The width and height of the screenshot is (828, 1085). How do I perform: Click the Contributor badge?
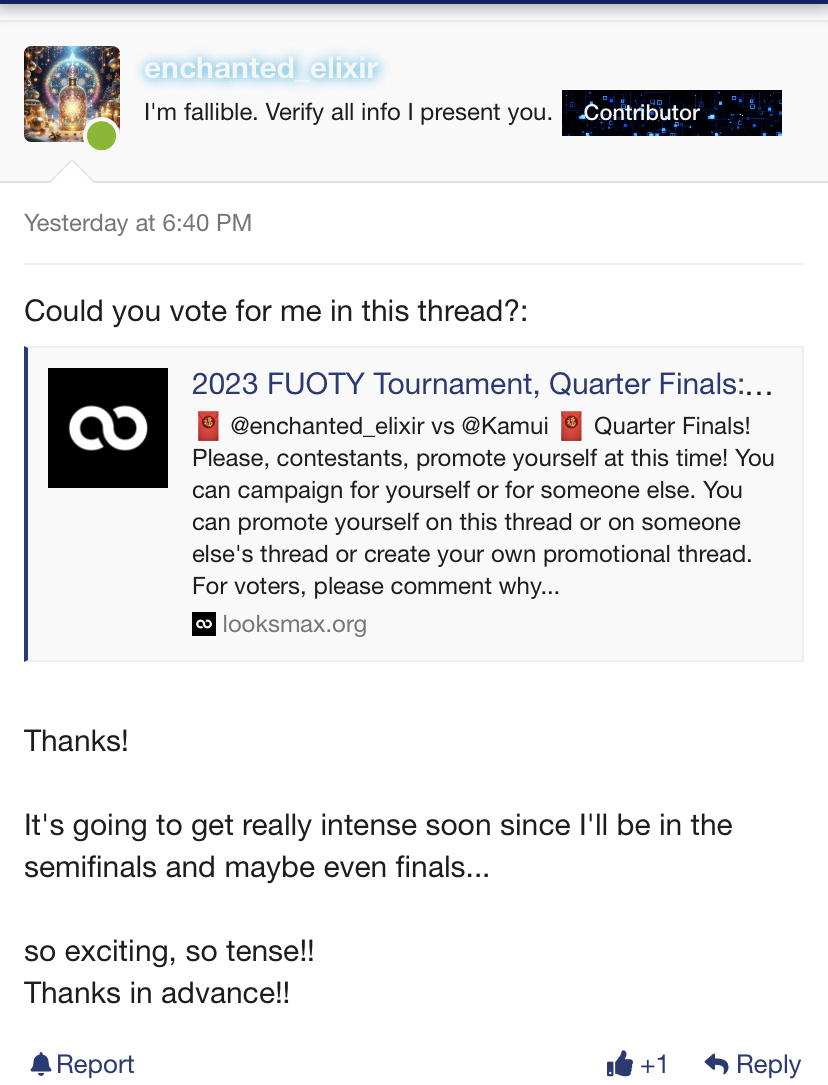[671, 113]
